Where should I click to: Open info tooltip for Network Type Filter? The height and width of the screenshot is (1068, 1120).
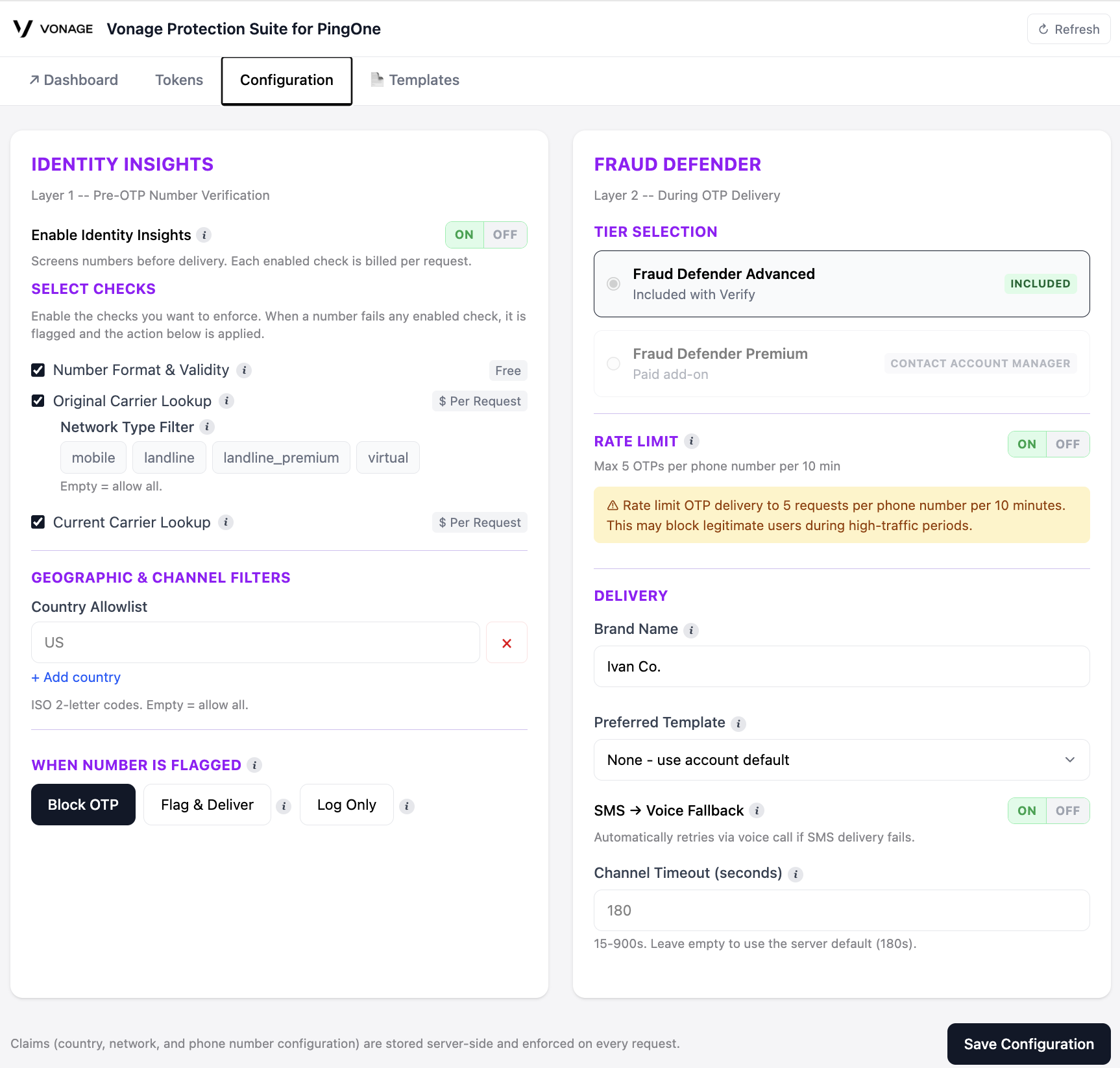[207, 427]
